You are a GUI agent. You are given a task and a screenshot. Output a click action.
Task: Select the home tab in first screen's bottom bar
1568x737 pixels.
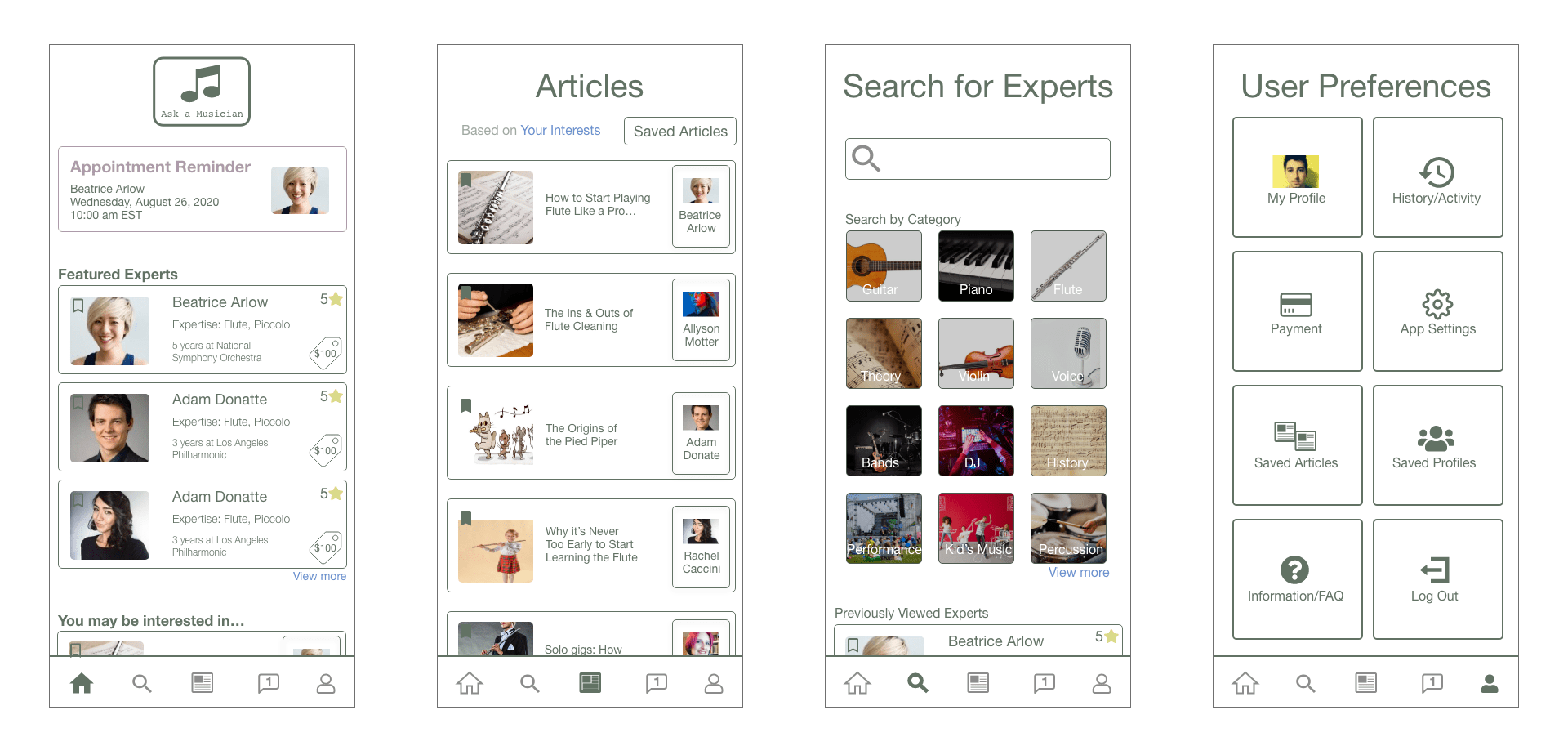coord(82,683)
